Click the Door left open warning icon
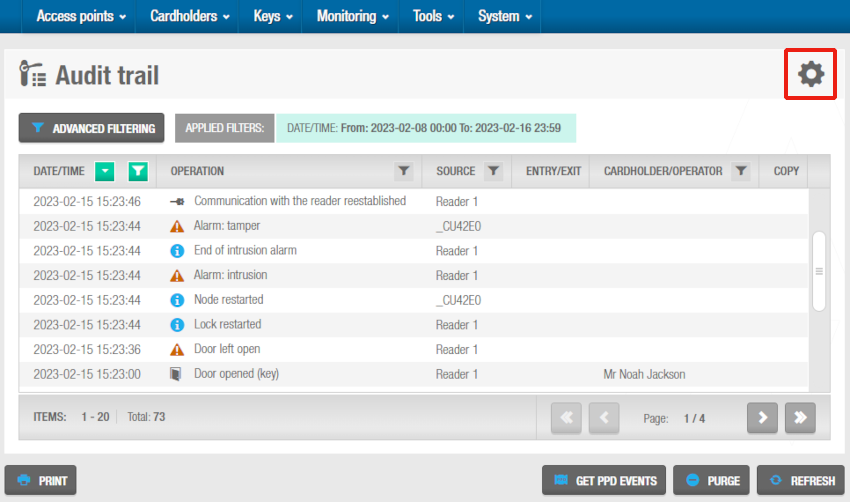 177,350
